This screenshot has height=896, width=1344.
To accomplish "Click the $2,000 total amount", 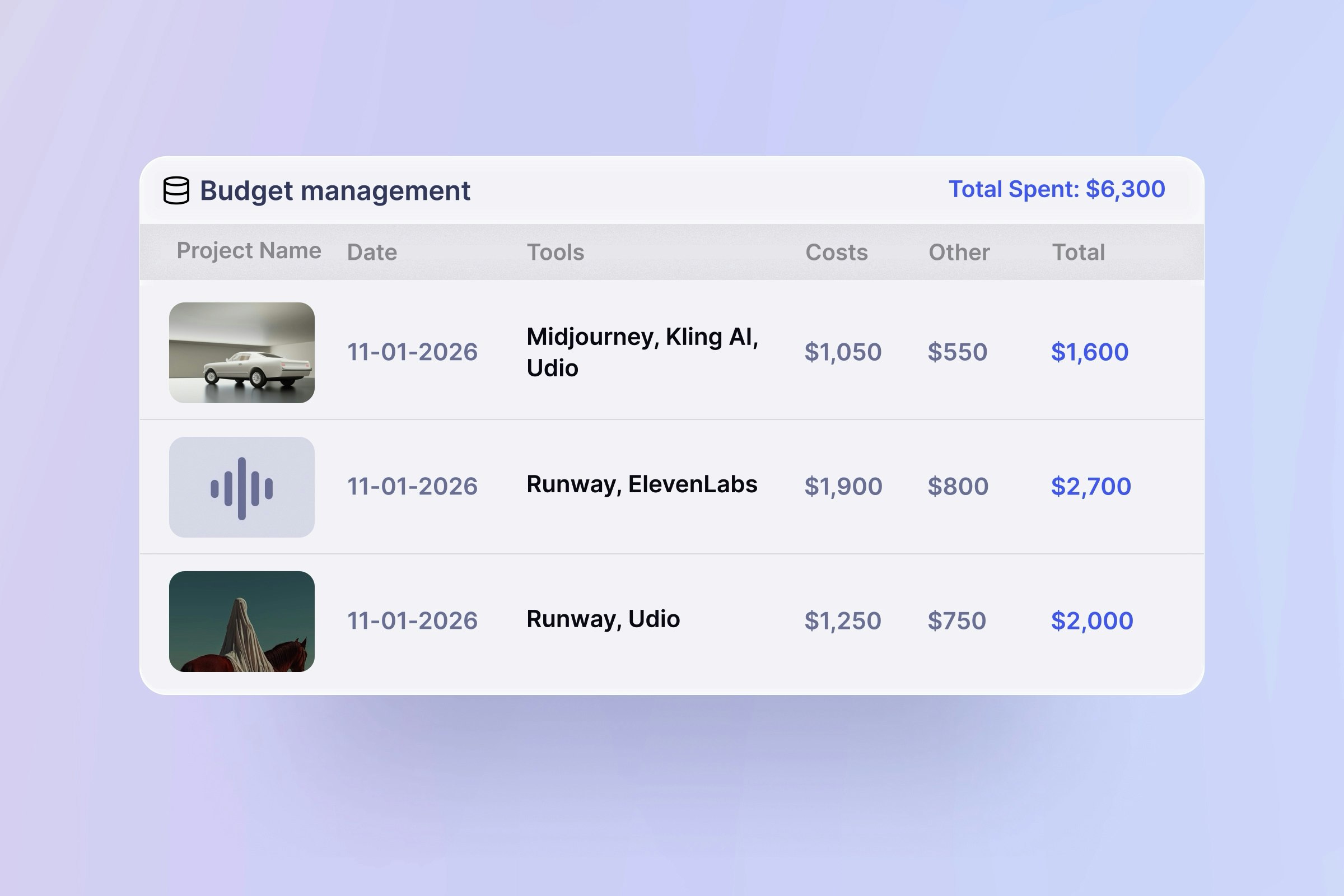I will click(1092, 620).
